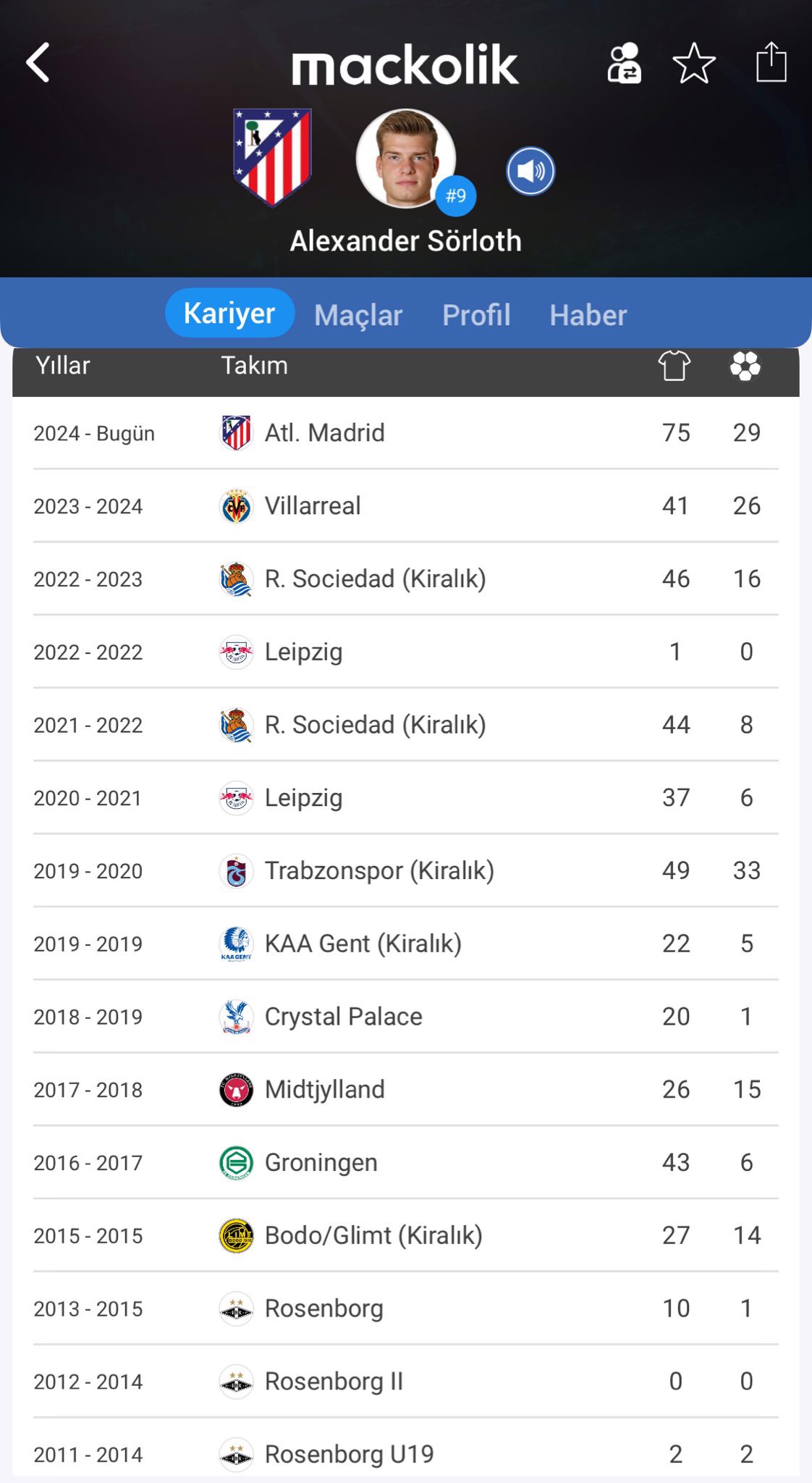Open the Villarreal career row
This screenshot has height=1483, width=812.
click(x=405, y=506)
